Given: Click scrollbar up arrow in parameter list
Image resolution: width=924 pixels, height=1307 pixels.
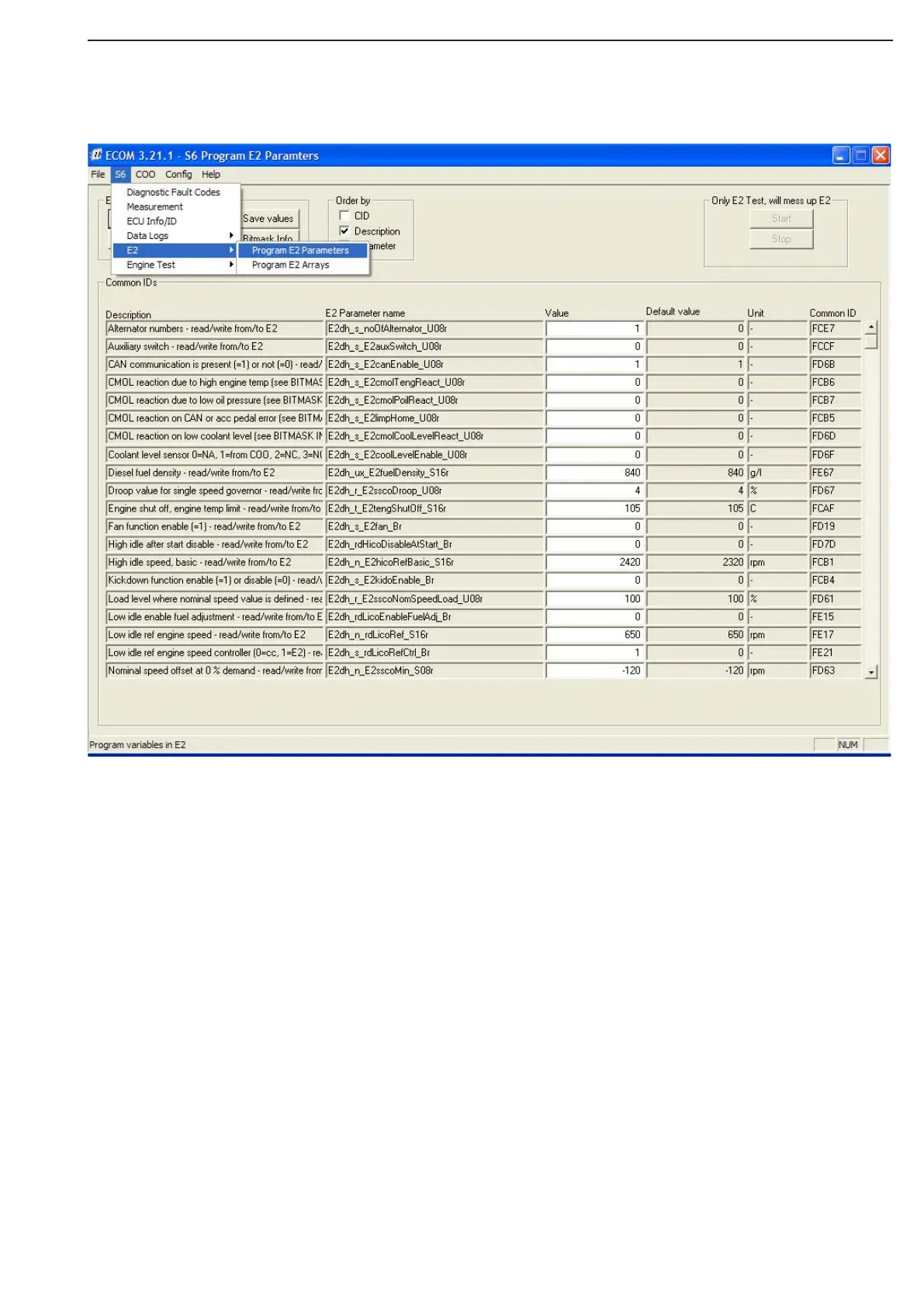Looking at the screenshot, I should [871, 328].
